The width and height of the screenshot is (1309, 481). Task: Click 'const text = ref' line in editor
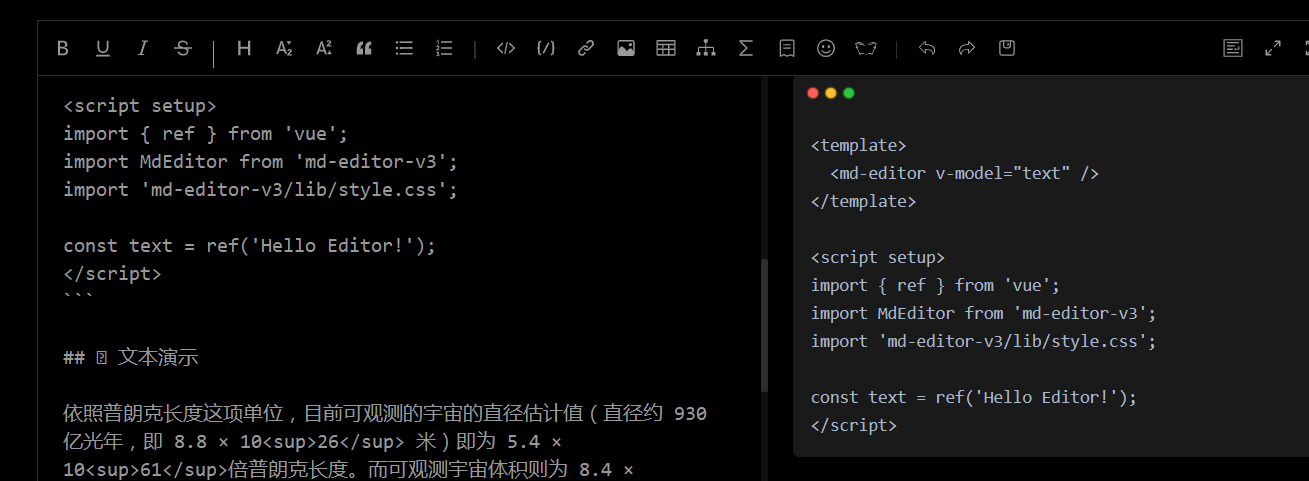[x=250, y=245]
